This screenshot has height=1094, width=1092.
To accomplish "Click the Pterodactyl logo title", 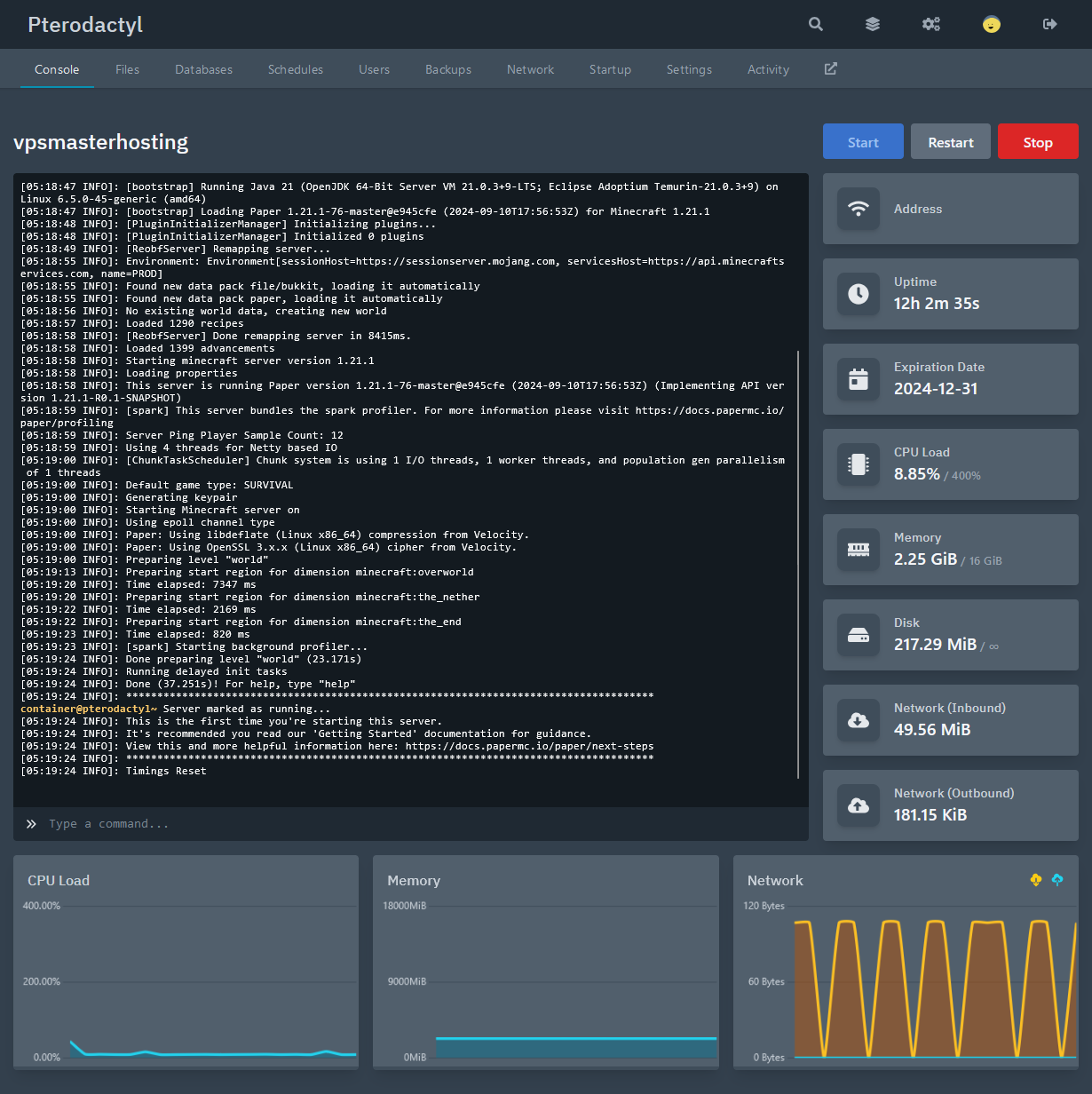I will (85, 25).
